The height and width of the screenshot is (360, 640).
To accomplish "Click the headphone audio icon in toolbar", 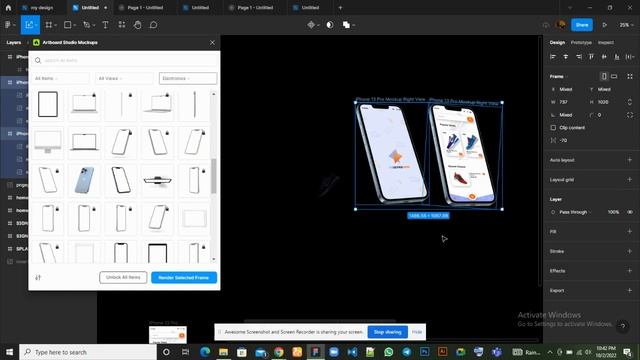I will (x=546, y=25).
